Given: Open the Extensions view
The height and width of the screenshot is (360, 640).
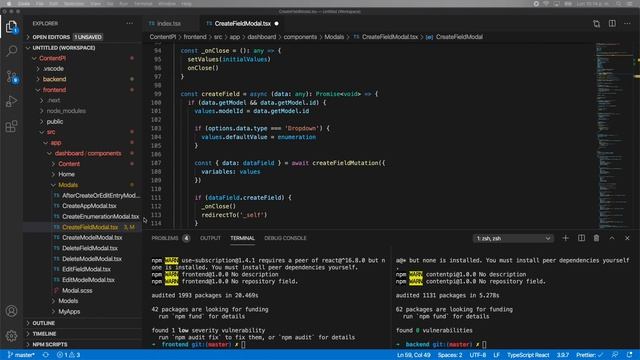Looking at the screenshot, I should pos(11,126).
